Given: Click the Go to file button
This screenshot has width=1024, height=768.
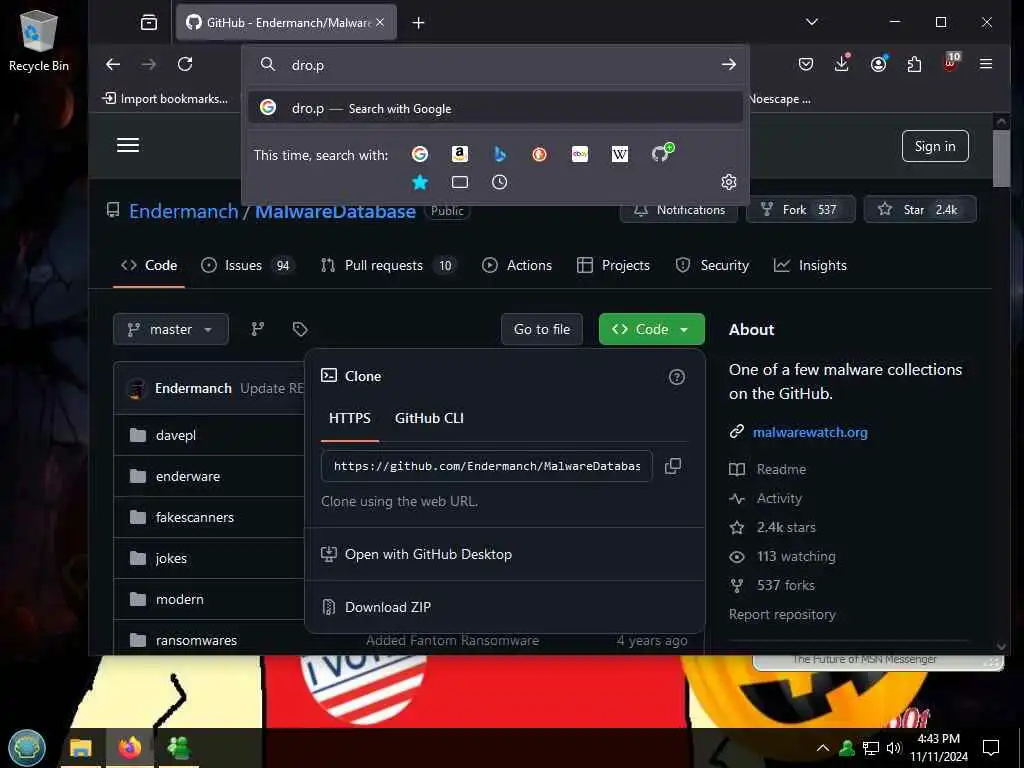Looking at the screenshot, I should click(x=542, y=329).
